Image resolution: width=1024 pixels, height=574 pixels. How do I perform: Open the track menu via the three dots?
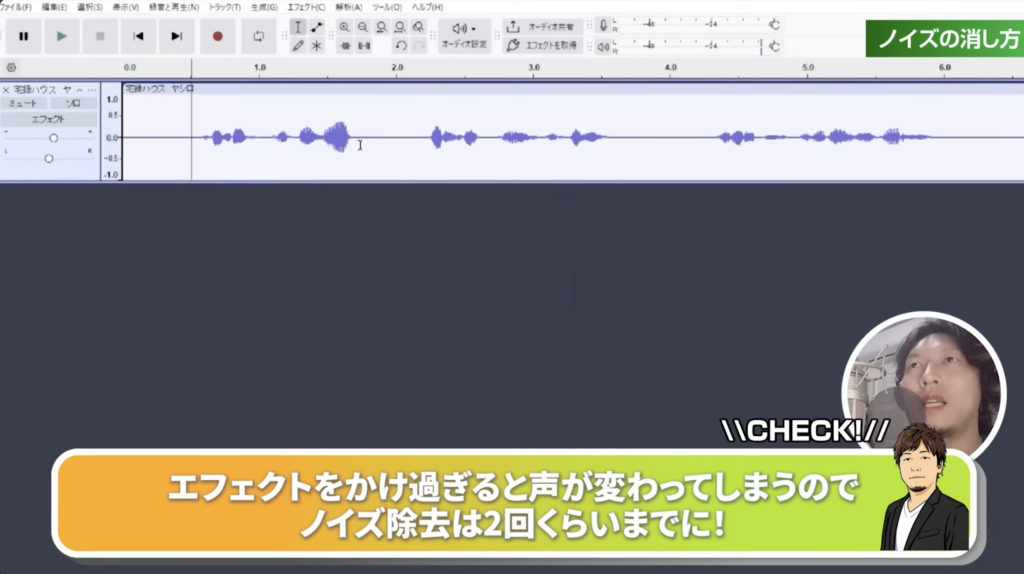tap(92, 89)
